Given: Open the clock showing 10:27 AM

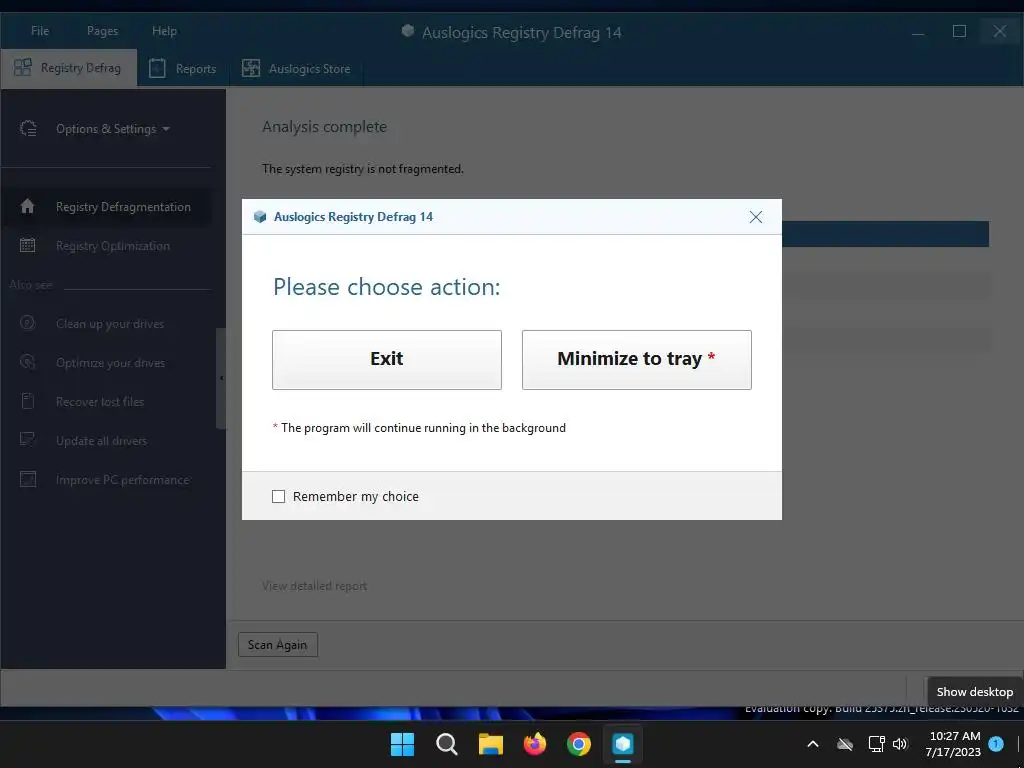Looking at the screenshot, I should point(953,744).
